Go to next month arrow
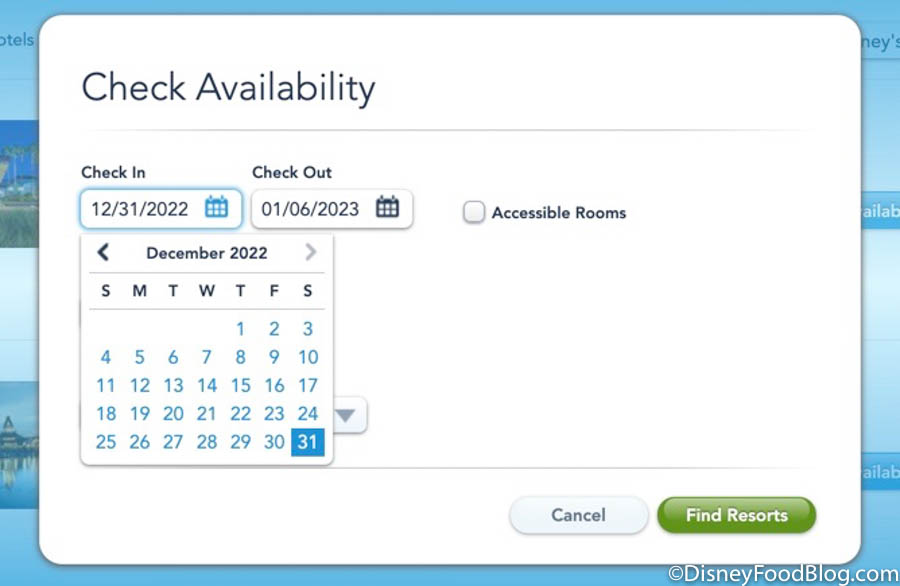900x586 pixels. point(311,253)
